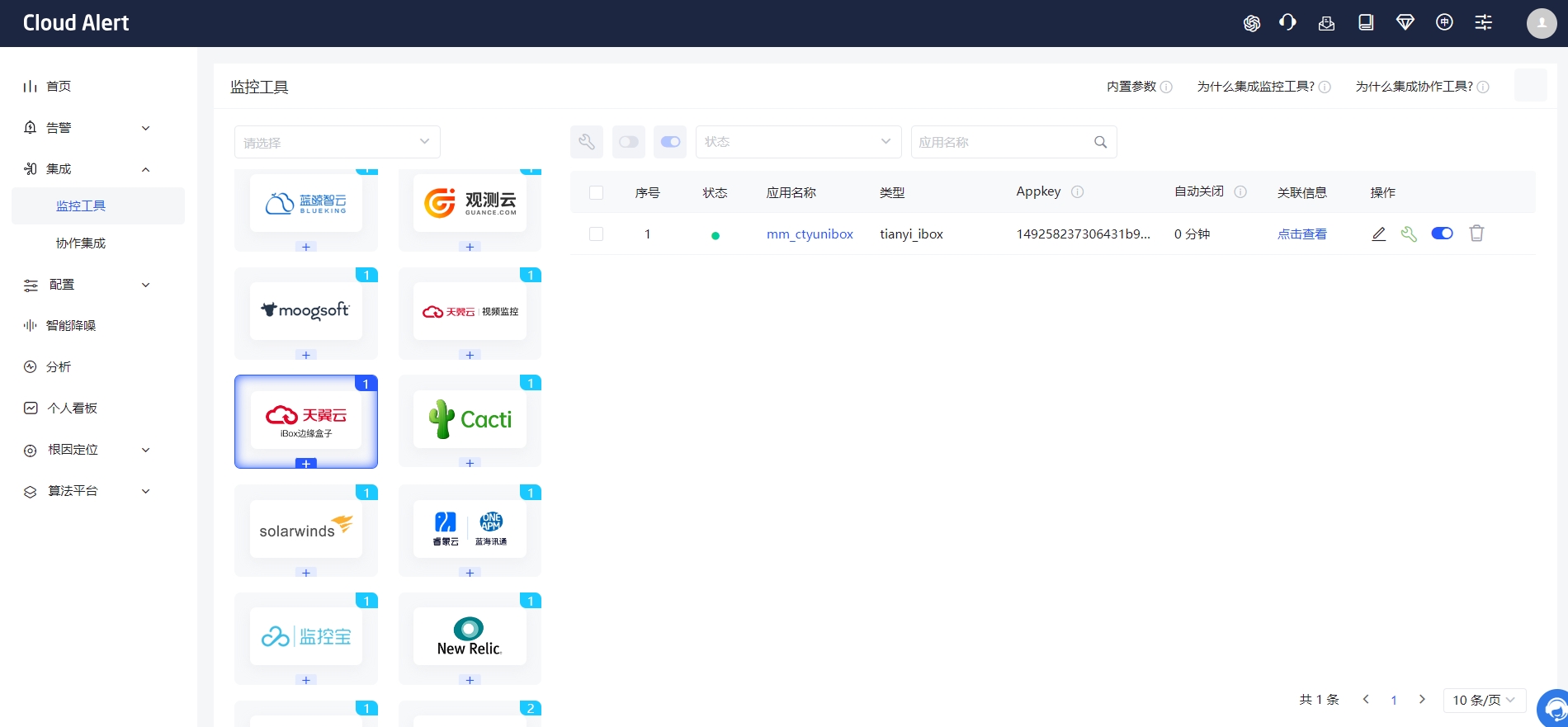The width and height of the screenshot is (1568, 727).
Task: Click the Appkey info icon
Action: [1077, 191]
